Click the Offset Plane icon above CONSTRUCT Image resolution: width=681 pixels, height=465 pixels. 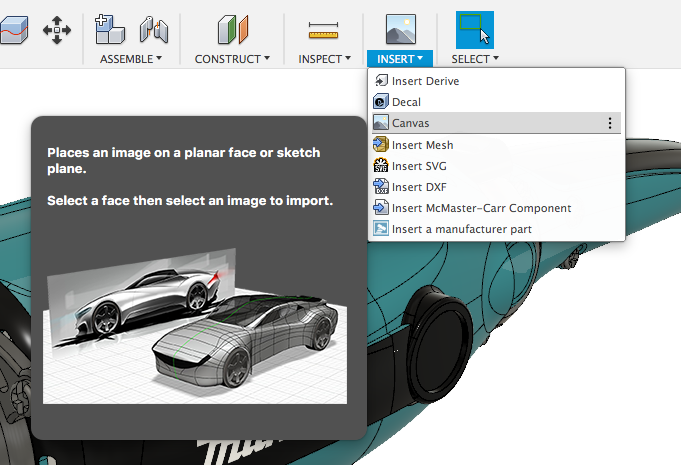coord(232,30)
